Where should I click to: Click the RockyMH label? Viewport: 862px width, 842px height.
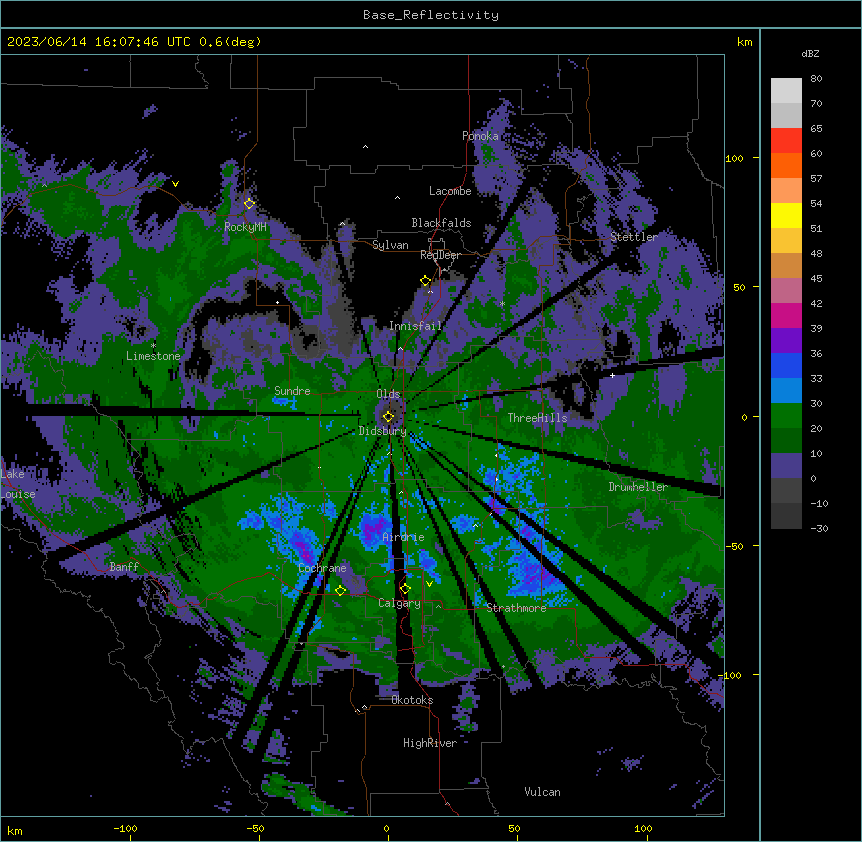(245, 227)
